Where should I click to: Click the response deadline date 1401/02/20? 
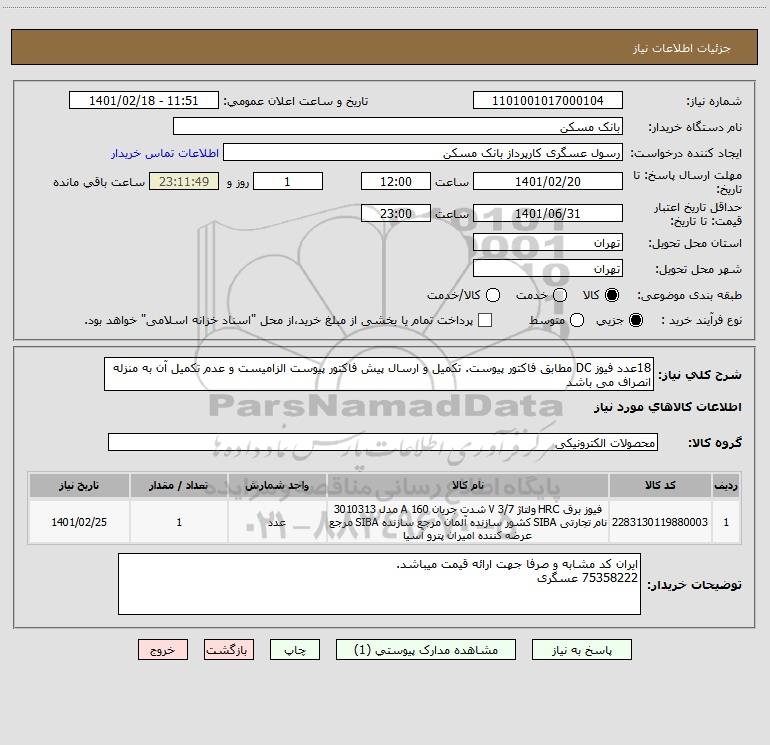coord(548,181)
